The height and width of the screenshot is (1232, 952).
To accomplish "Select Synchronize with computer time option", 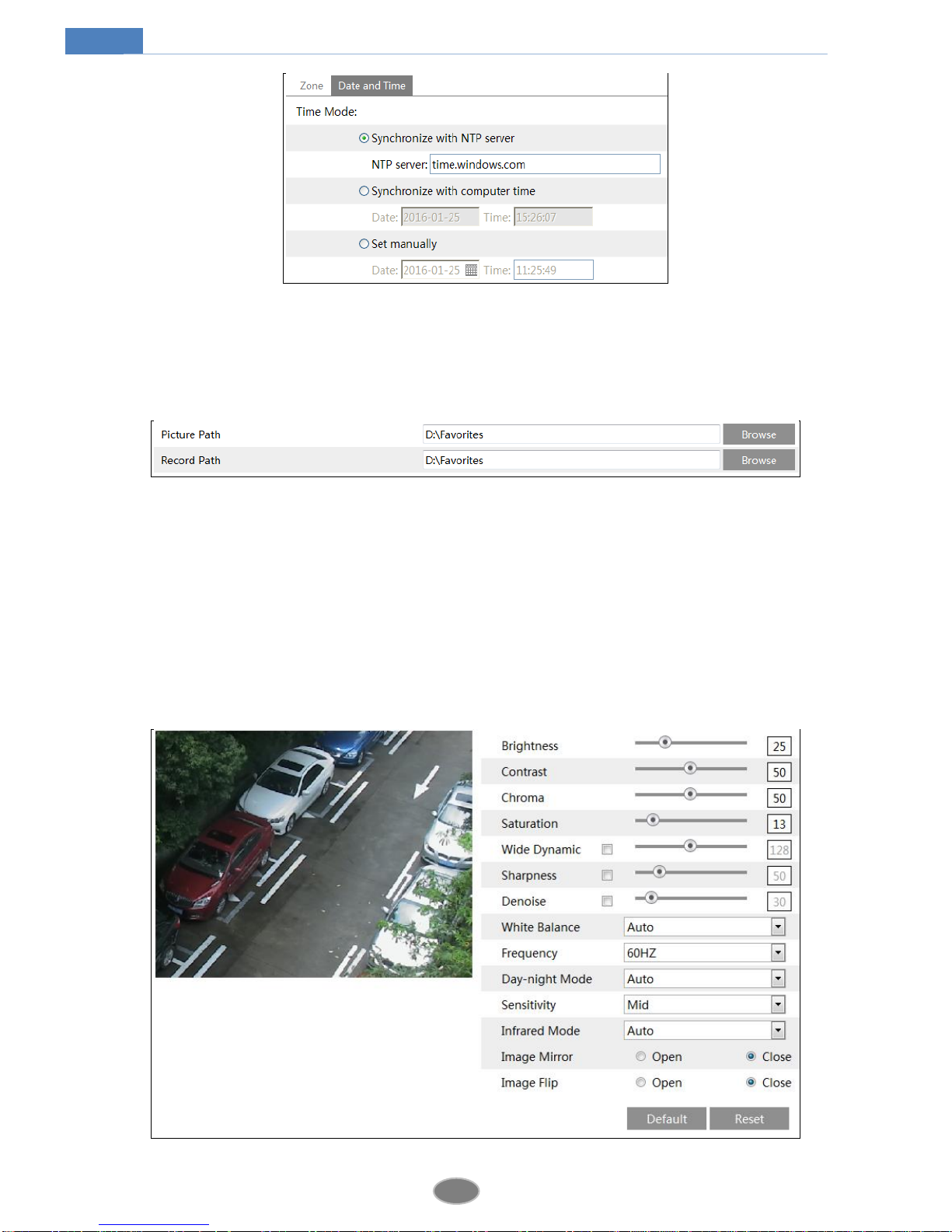I will [x=364, y=191].
